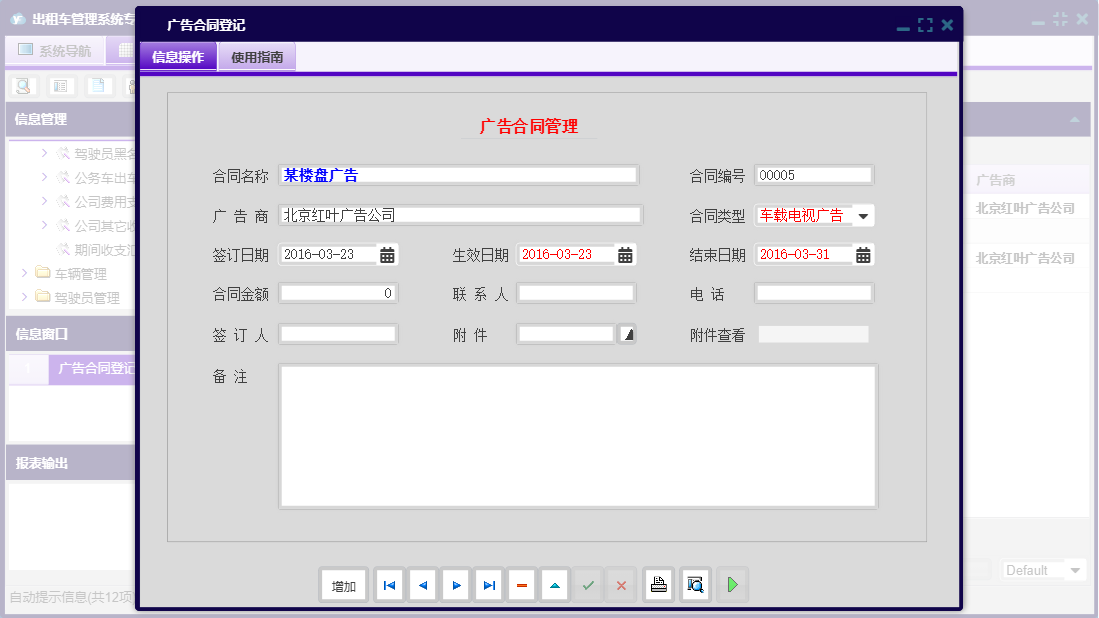Click the green run arrow icon

[x=732, y=585]
